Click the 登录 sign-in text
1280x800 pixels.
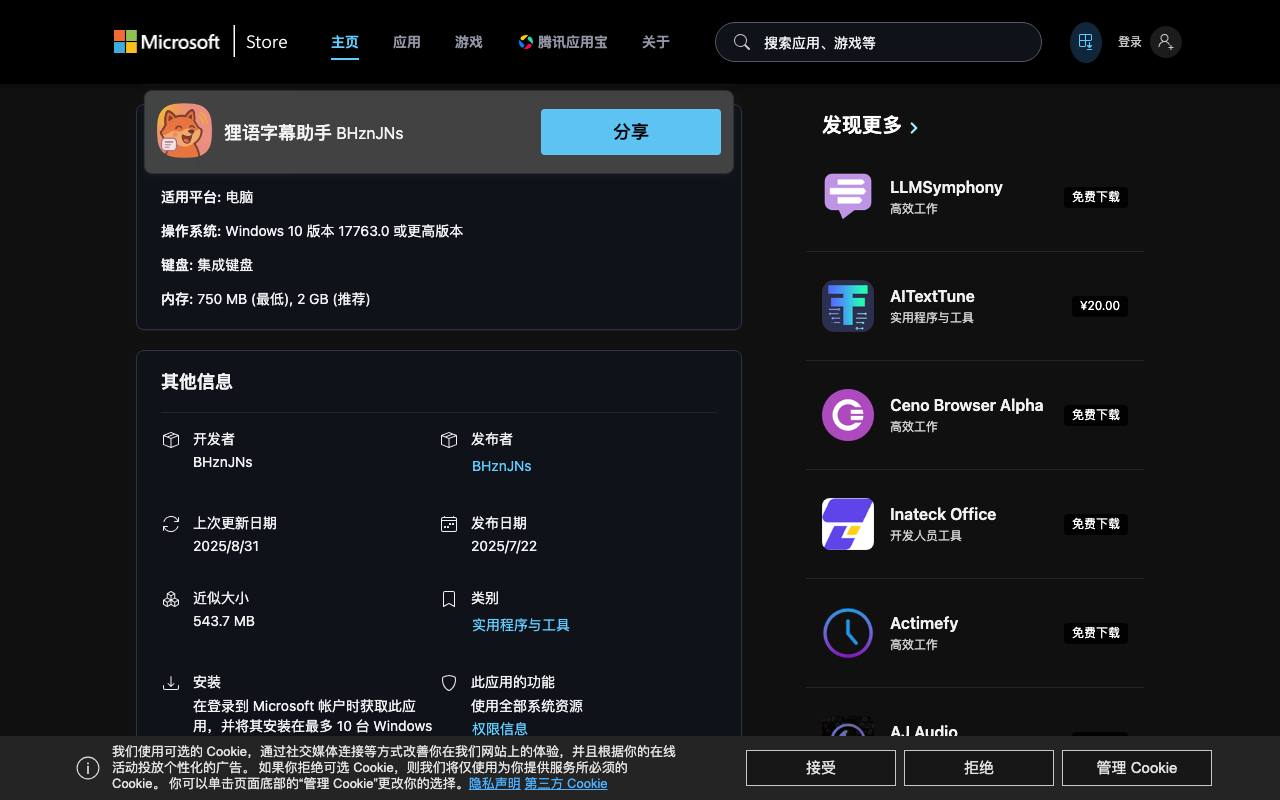pyautogui.click(x=1130, y=42)
